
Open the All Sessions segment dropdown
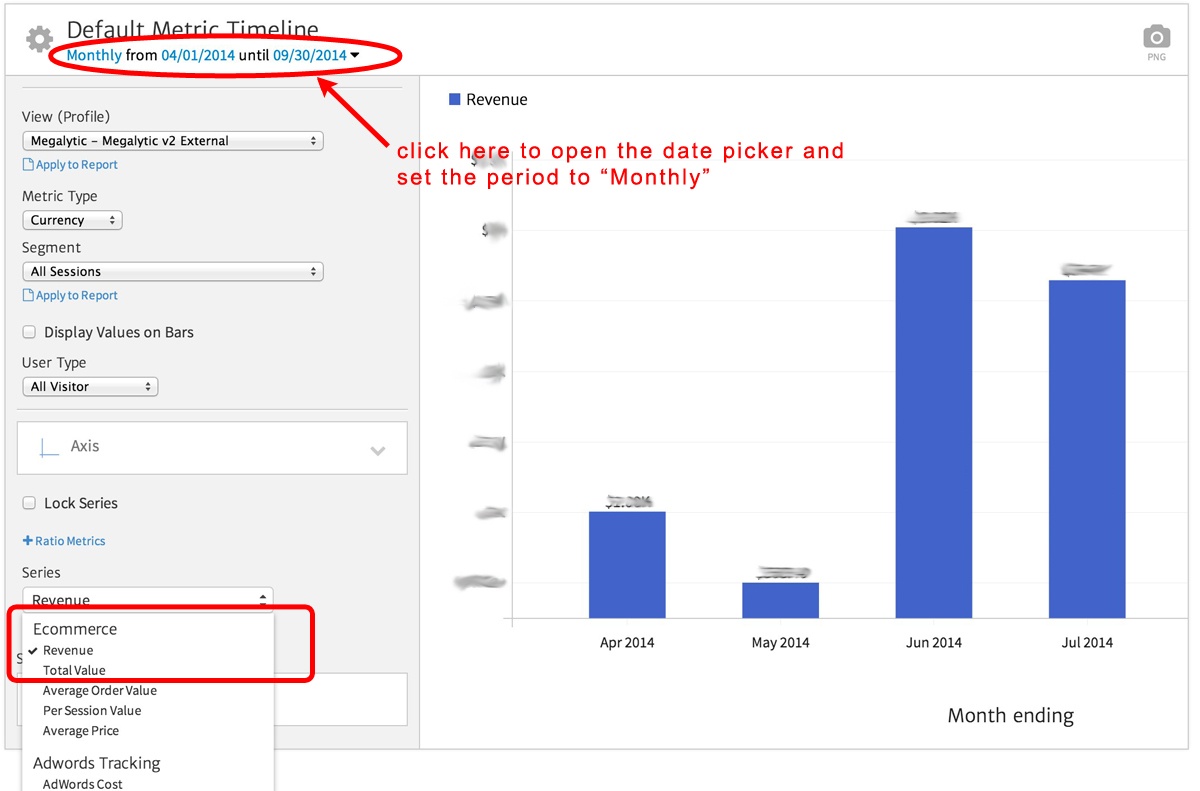point(172,271)
